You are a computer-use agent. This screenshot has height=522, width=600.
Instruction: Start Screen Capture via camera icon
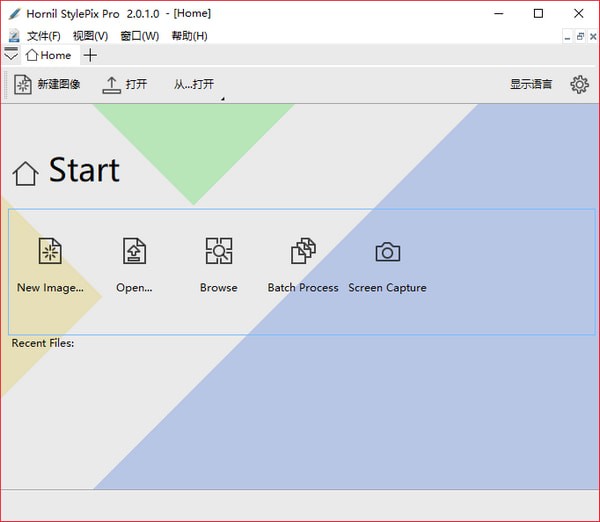pyautogui.click(x=387, y=251)
